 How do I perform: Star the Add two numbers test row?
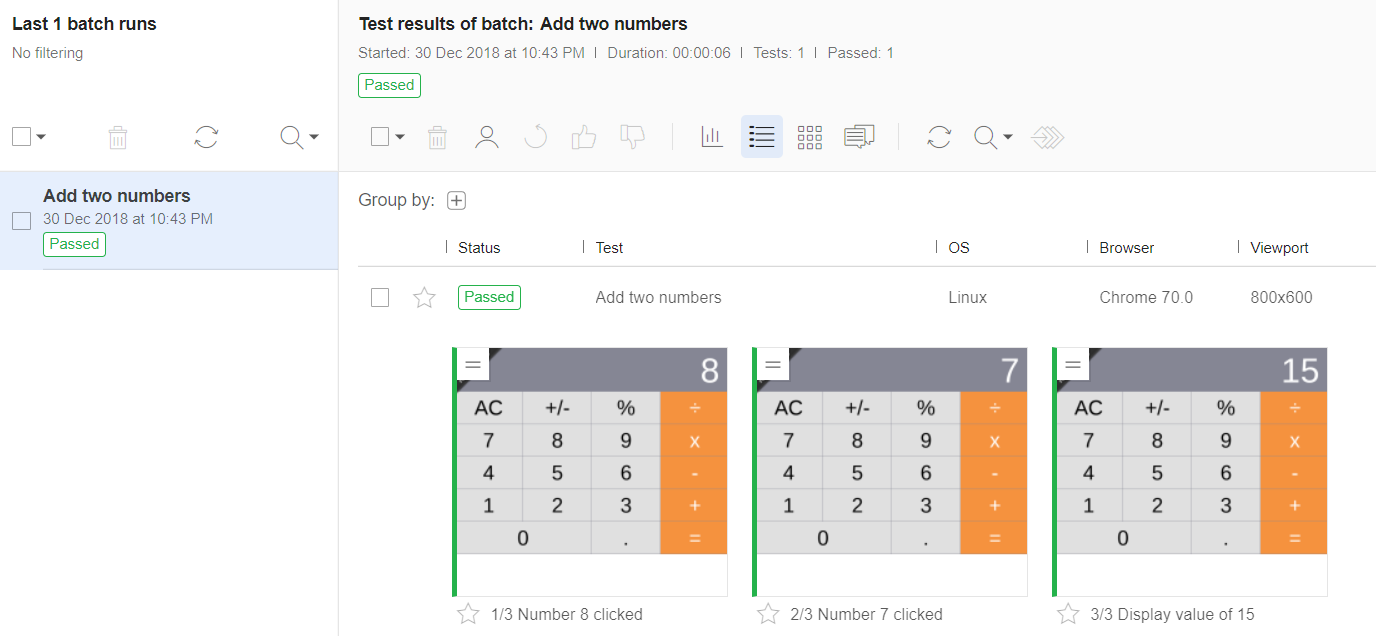coord(425,297)
